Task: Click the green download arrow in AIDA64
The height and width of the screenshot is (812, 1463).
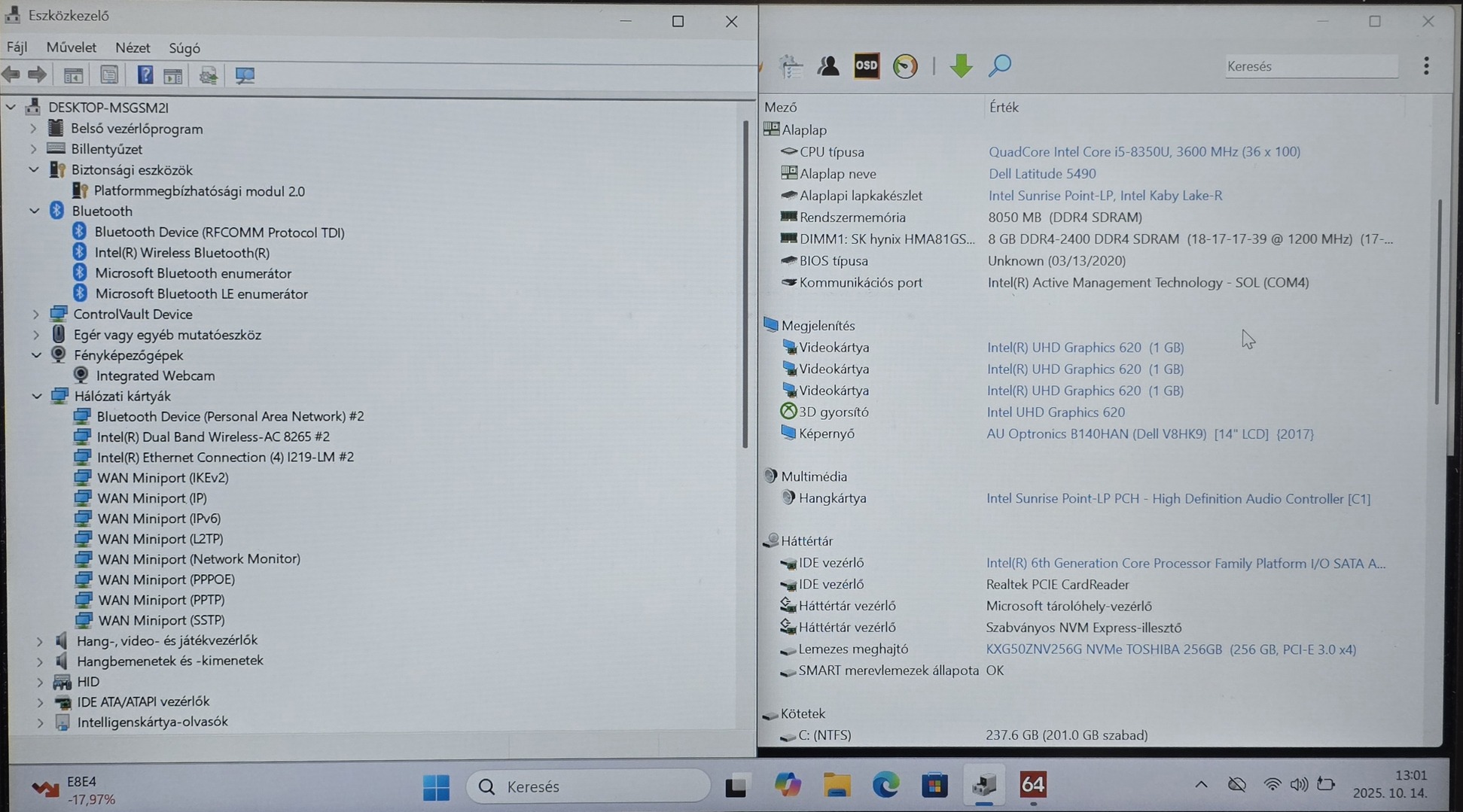Action: click(x=961, y=66)
